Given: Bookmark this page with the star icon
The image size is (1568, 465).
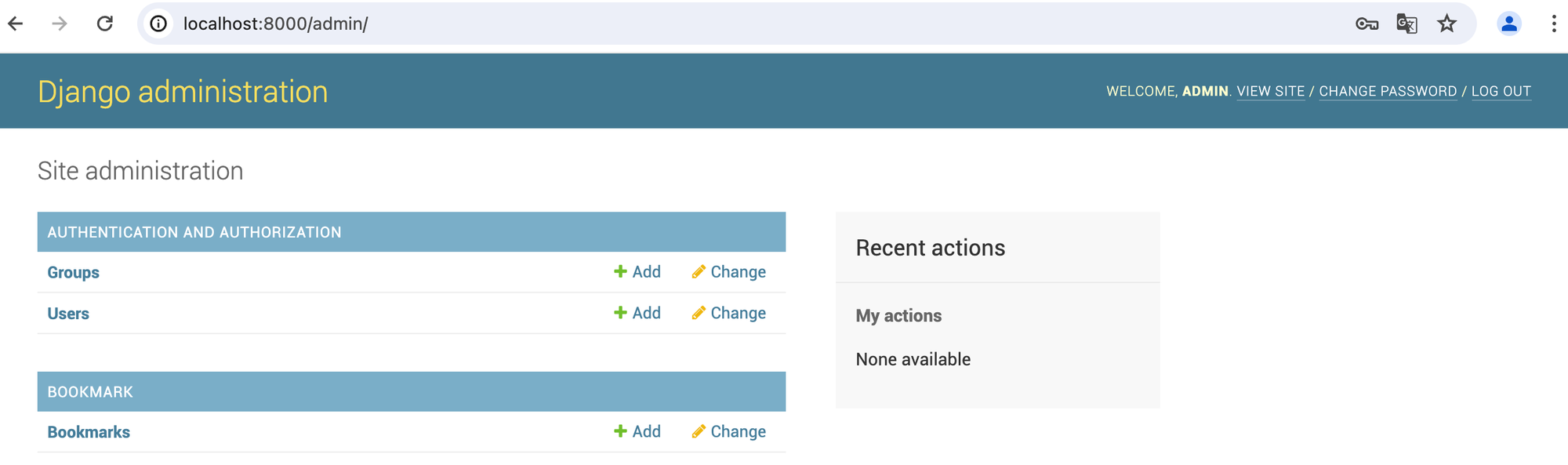Looking at the screenshot, I should [x=1446, y=24].
